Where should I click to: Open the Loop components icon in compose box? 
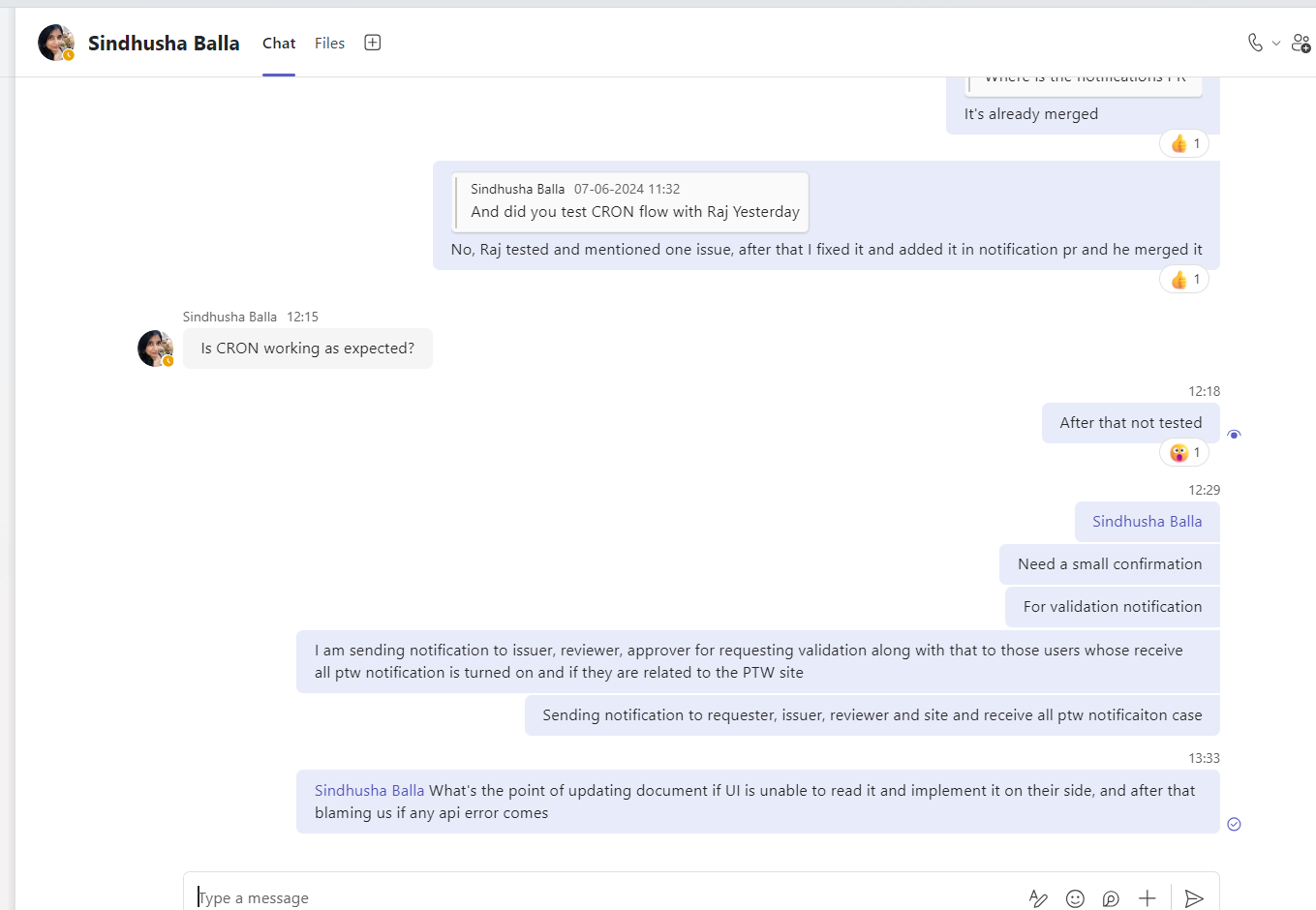pyautogui.click(x=1111, y=898)
